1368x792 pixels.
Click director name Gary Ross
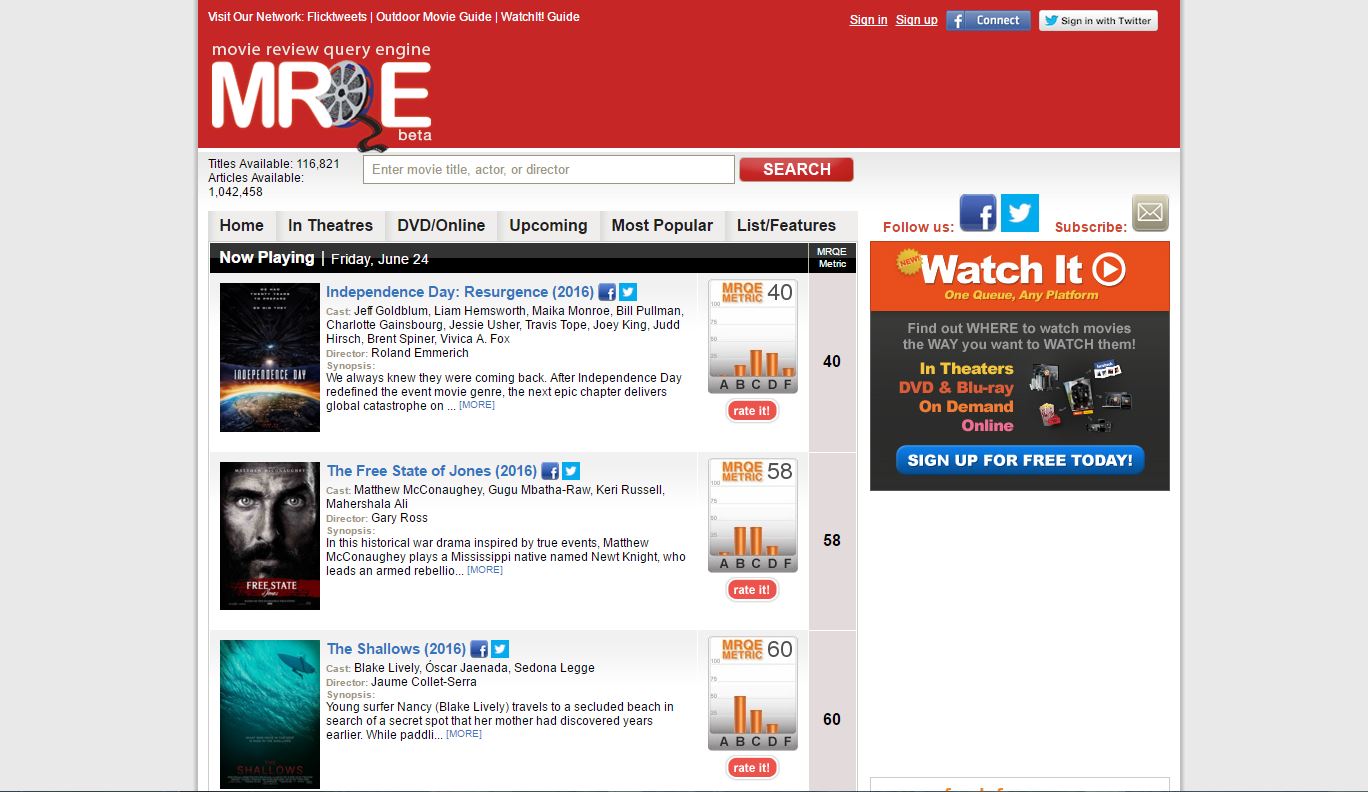[399, 518]
